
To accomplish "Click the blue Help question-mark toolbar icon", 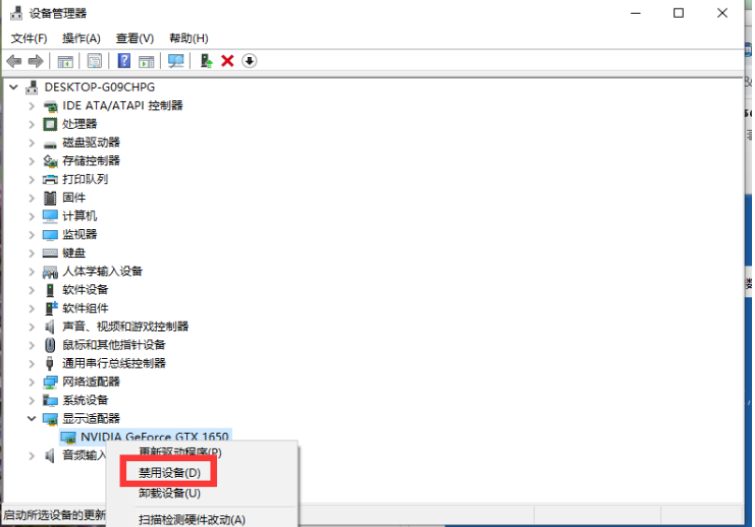I will click(125, 61).
